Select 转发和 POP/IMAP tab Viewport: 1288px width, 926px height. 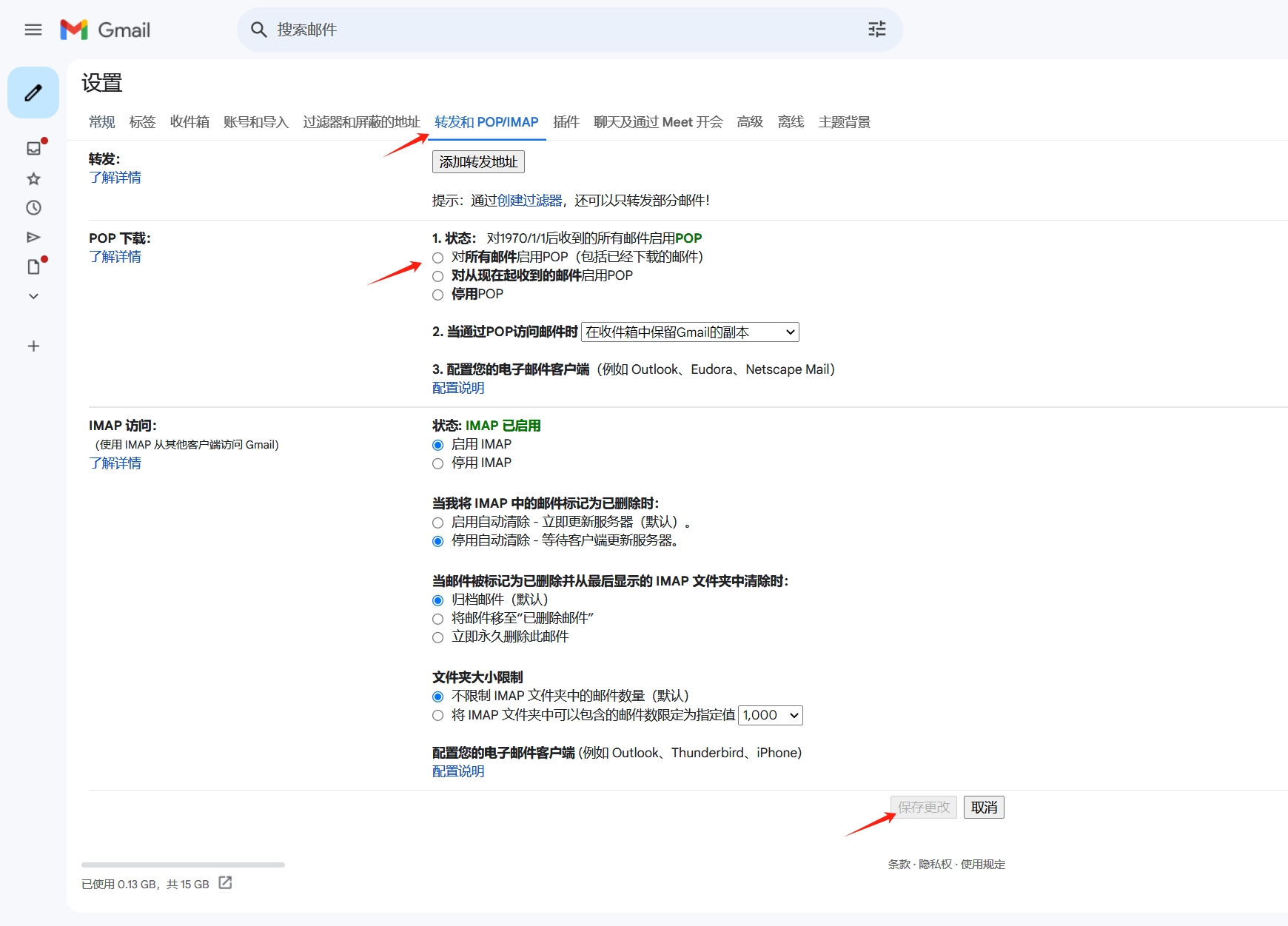[x=486, y=122]
